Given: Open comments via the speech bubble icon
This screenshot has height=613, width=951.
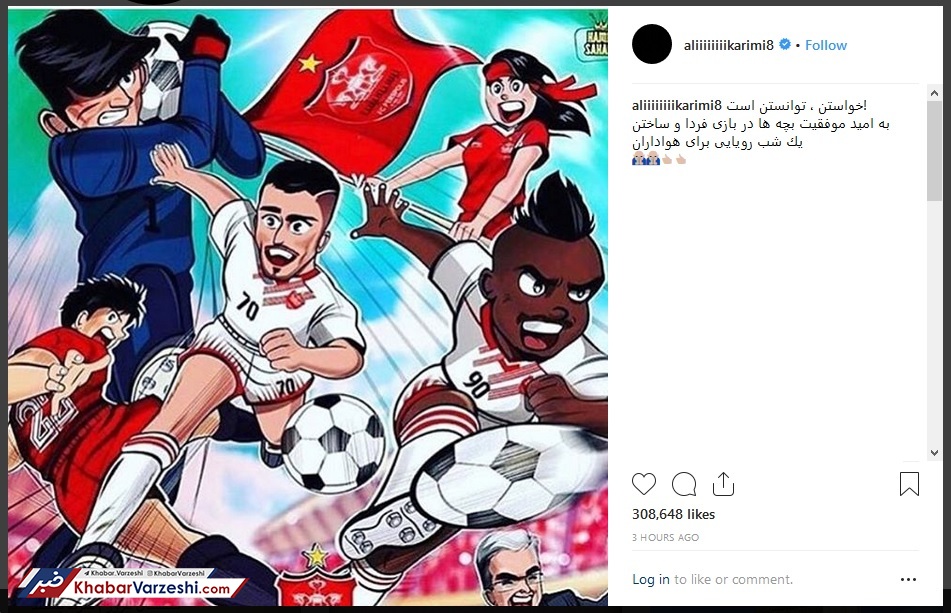Looking at the screenshot, I should [684, 484].
